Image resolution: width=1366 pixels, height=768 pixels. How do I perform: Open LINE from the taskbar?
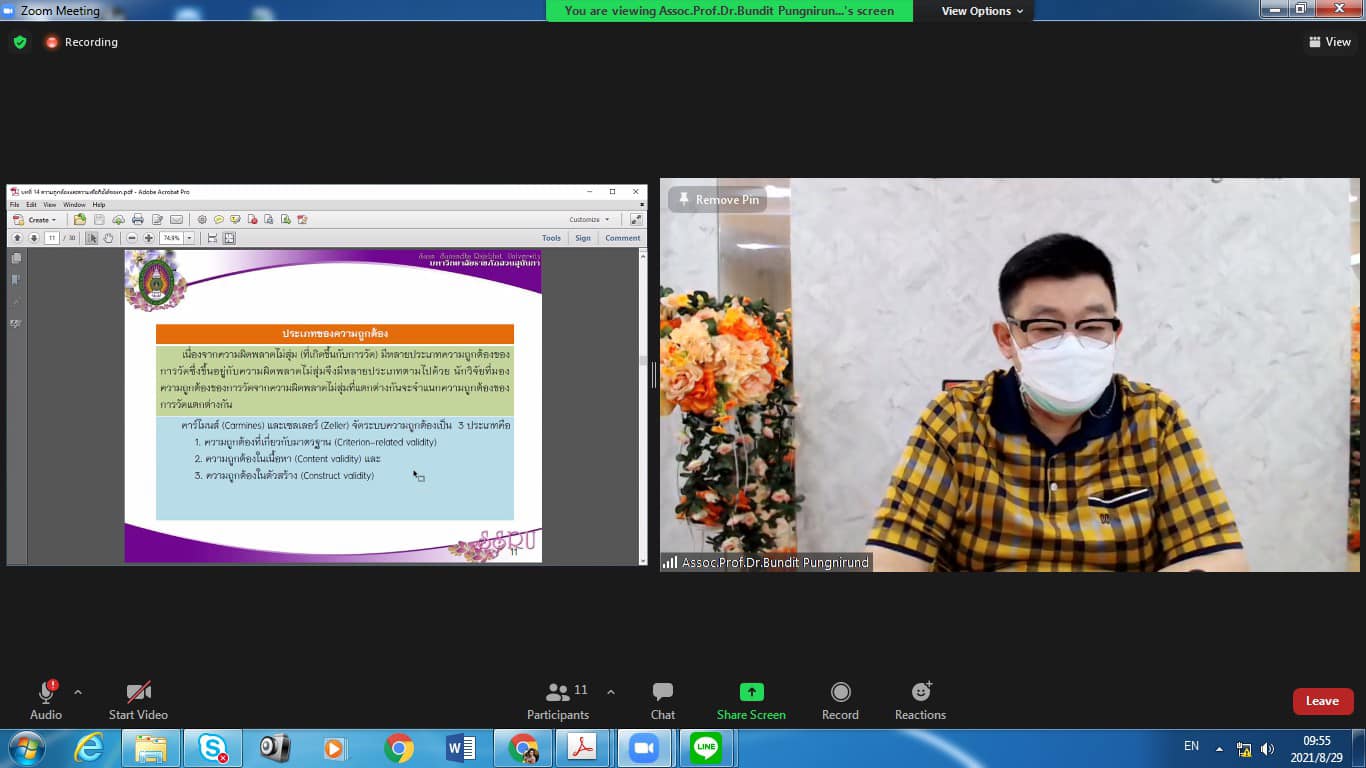pyautogui.click(x=706, y=748)
